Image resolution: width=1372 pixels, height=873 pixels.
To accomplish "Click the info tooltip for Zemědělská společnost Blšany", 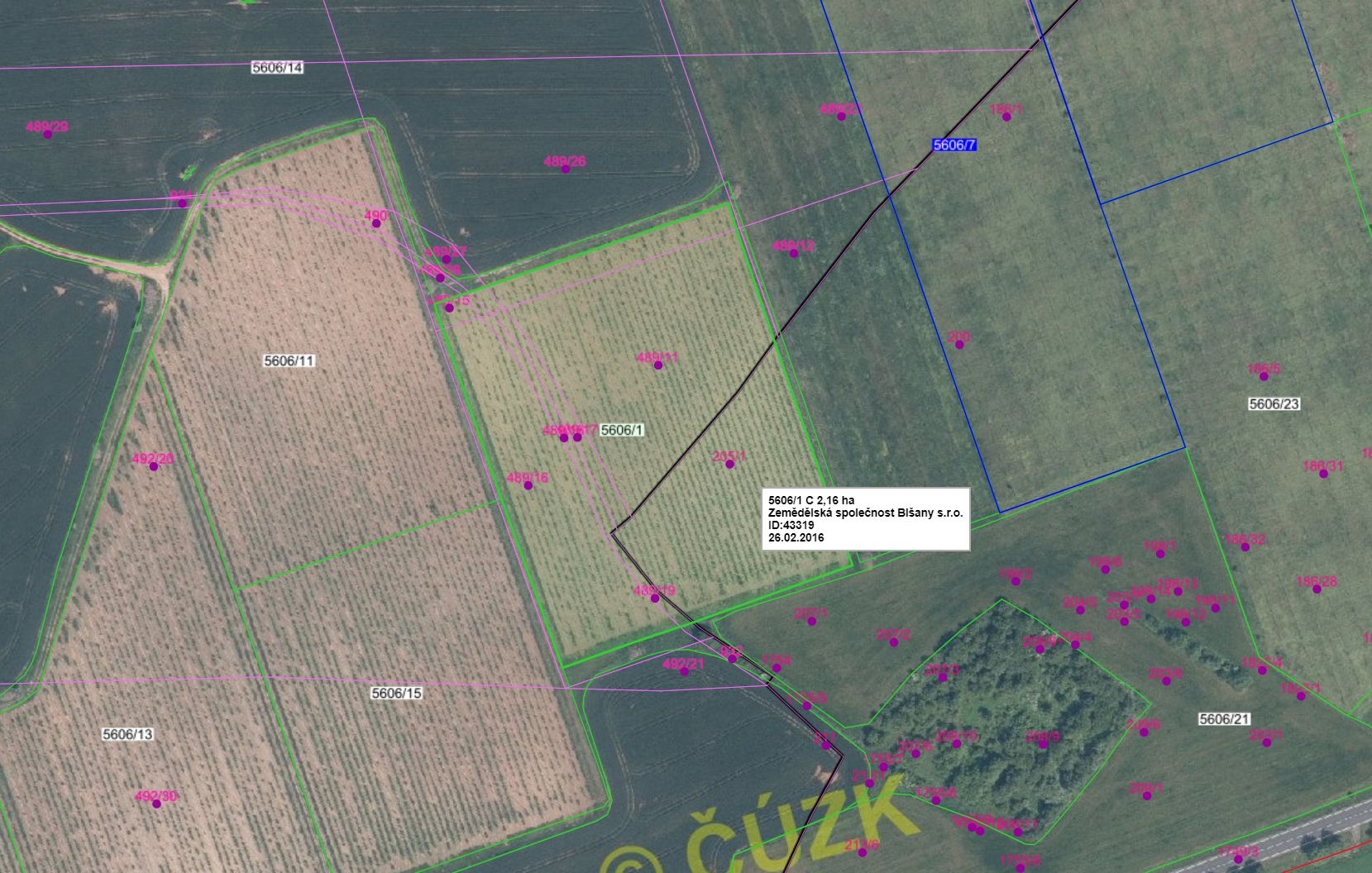I will click(x=866, y=518).
